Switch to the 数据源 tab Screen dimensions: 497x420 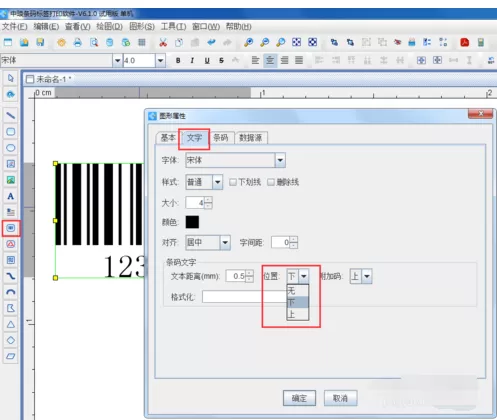click(x=251, y=138)
